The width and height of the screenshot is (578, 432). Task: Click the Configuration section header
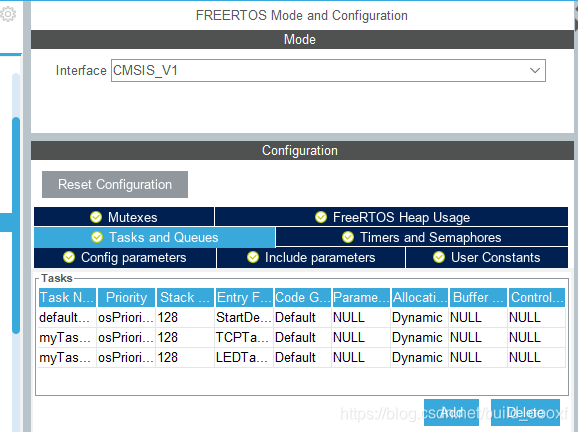click(302, 150)
